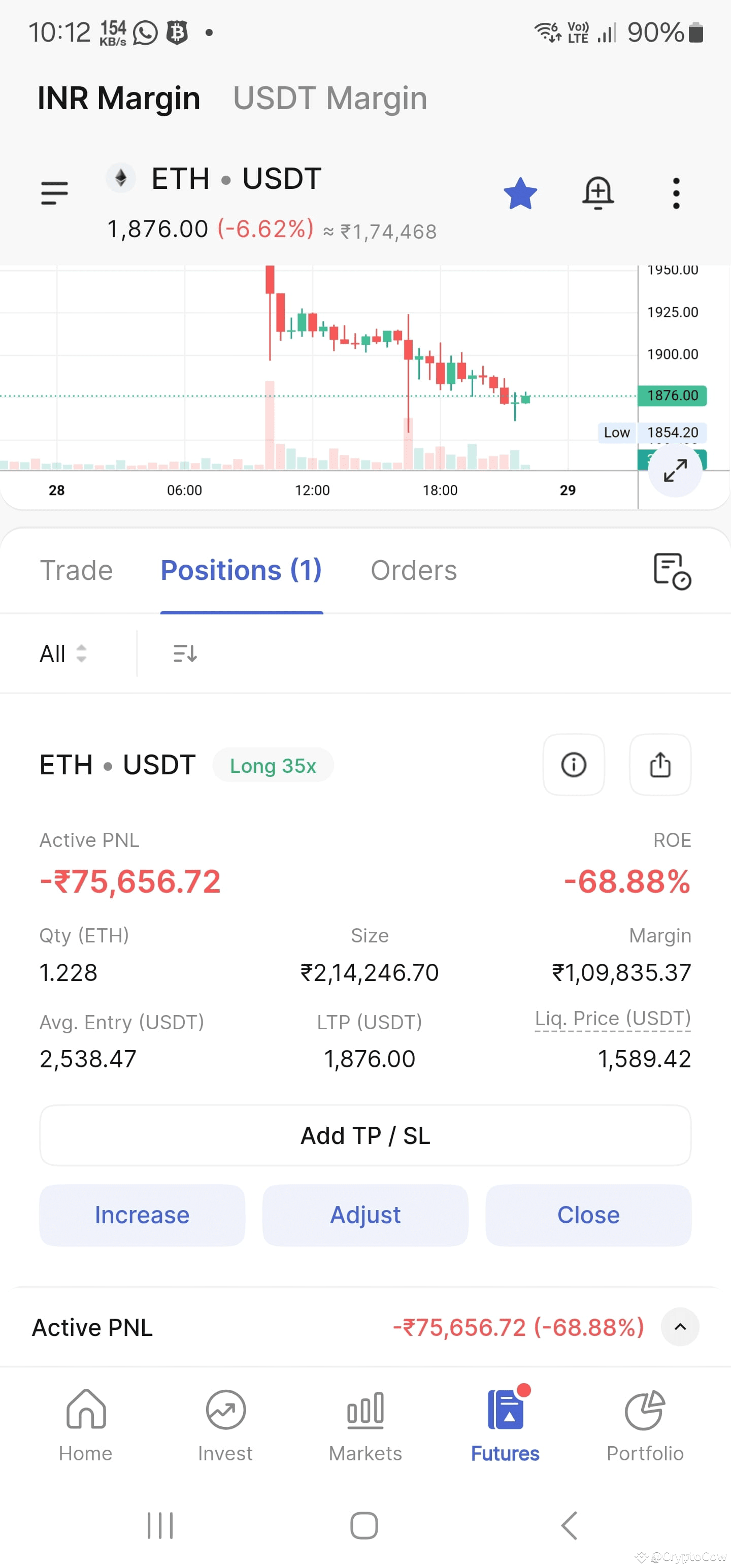Expand the chart to fullscreen

point(675,470)
